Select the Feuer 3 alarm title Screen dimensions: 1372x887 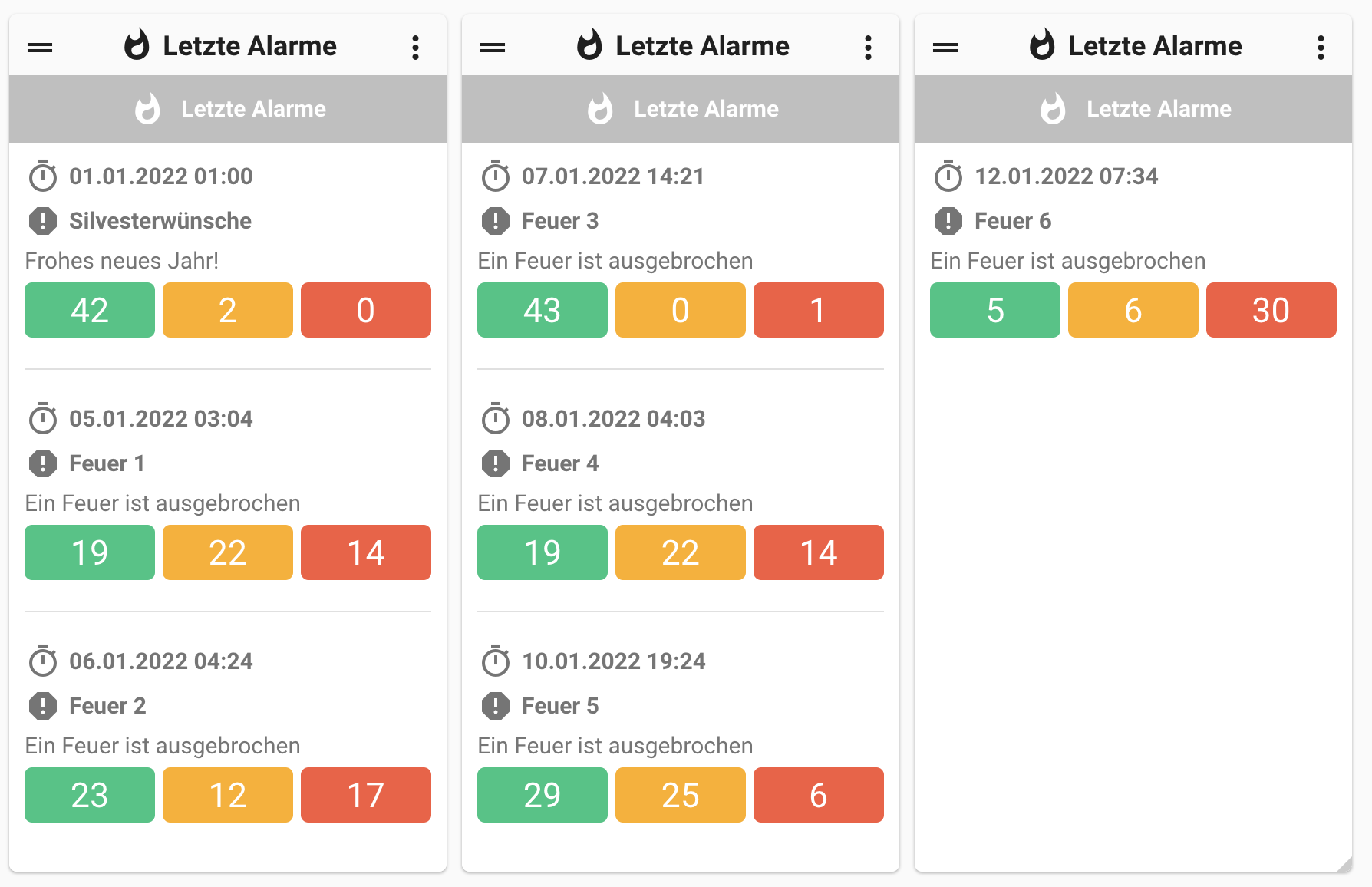(560, 221)
